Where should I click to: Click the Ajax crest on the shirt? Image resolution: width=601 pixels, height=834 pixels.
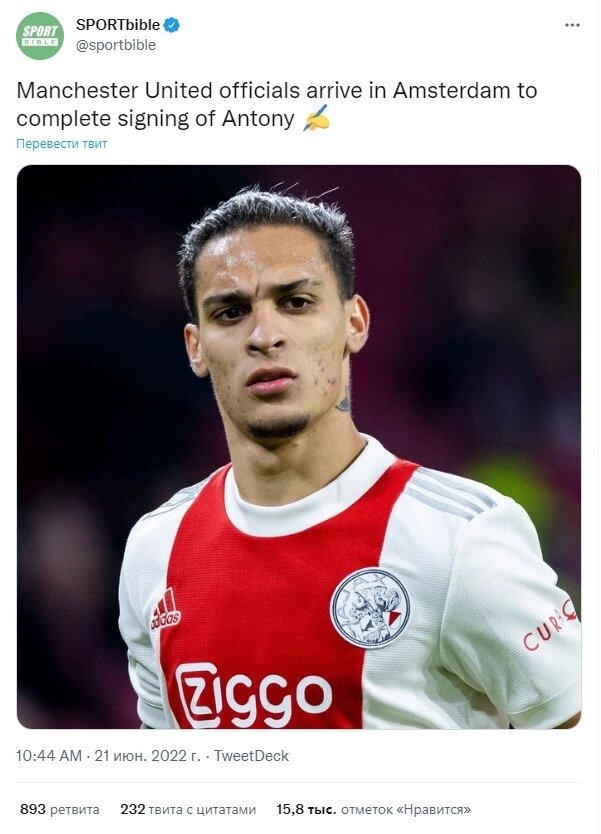(370, 607)
